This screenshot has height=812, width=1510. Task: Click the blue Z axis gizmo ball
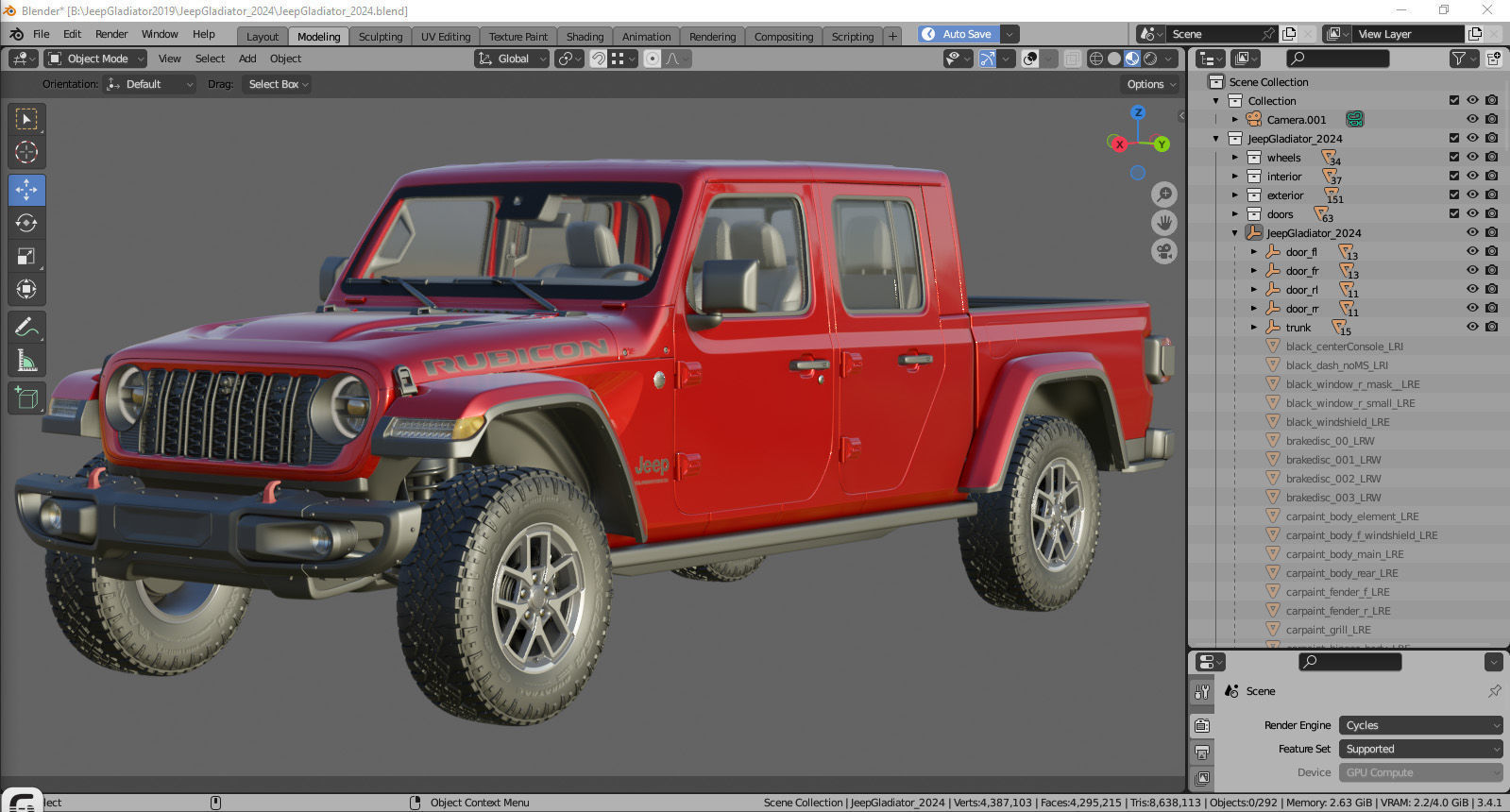[x=1138, y=112]
